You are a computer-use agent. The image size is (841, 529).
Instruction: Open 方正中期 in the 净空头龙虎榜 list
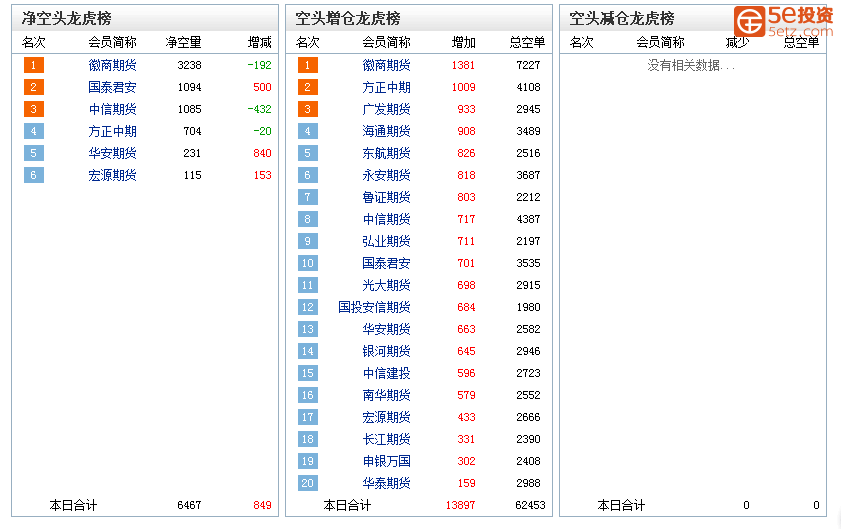pyautogui.click(x=112, y=131)
